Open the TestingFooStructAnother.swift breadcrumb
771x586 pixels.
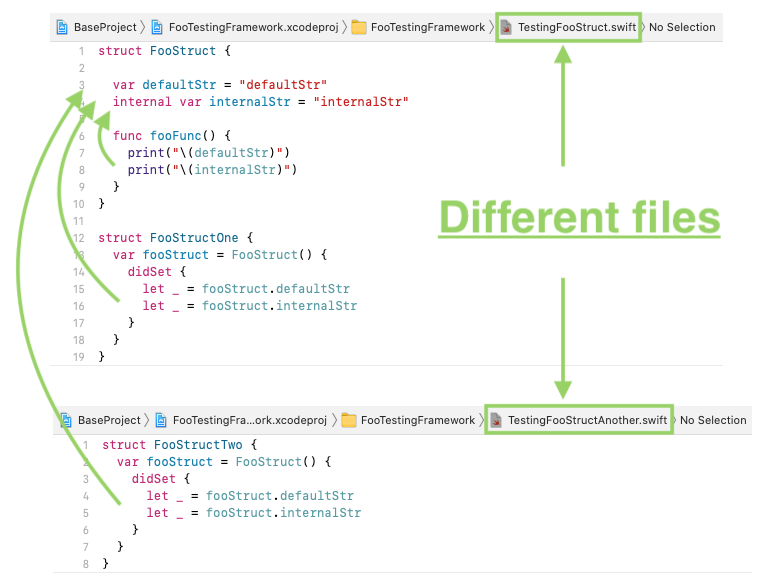point(588,420)
